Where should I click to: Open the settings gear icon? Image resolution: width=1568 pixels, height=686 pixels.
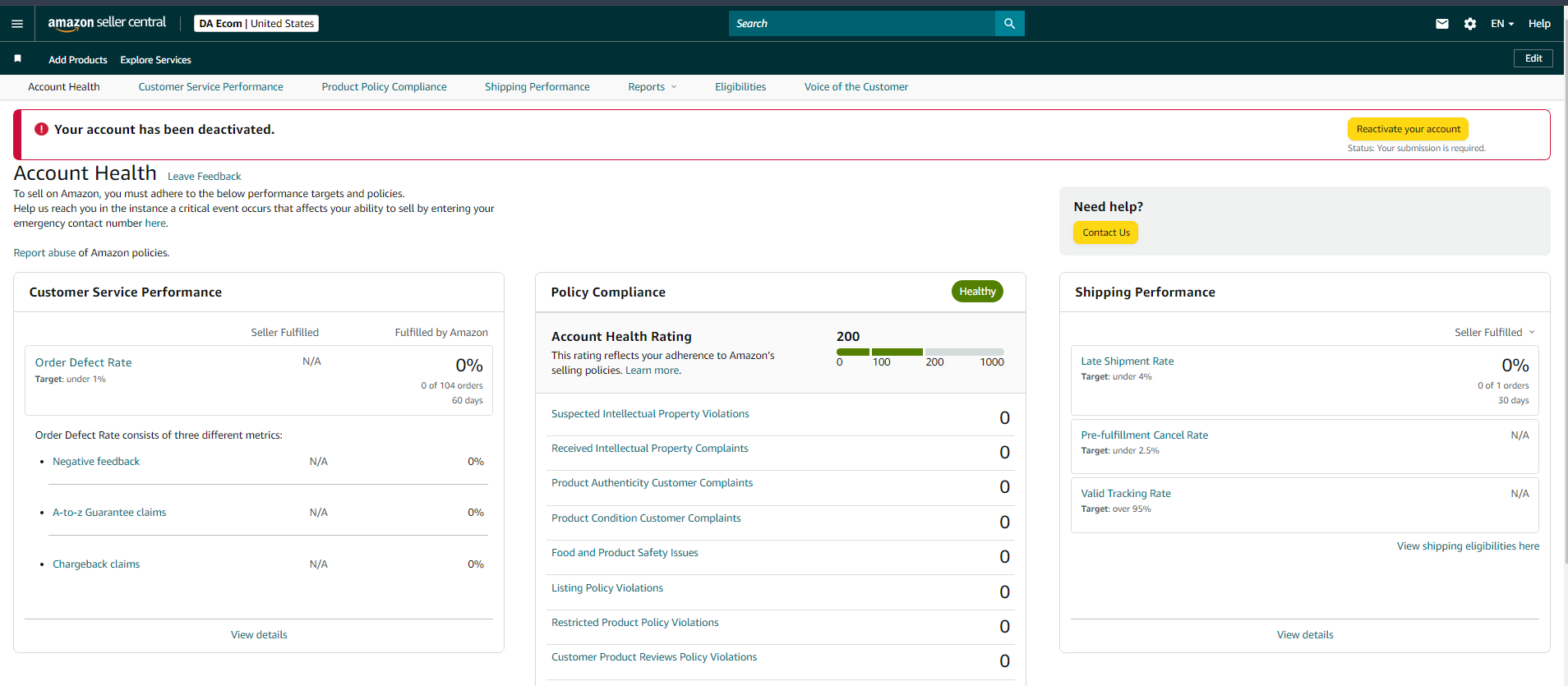coord(1470,24)
